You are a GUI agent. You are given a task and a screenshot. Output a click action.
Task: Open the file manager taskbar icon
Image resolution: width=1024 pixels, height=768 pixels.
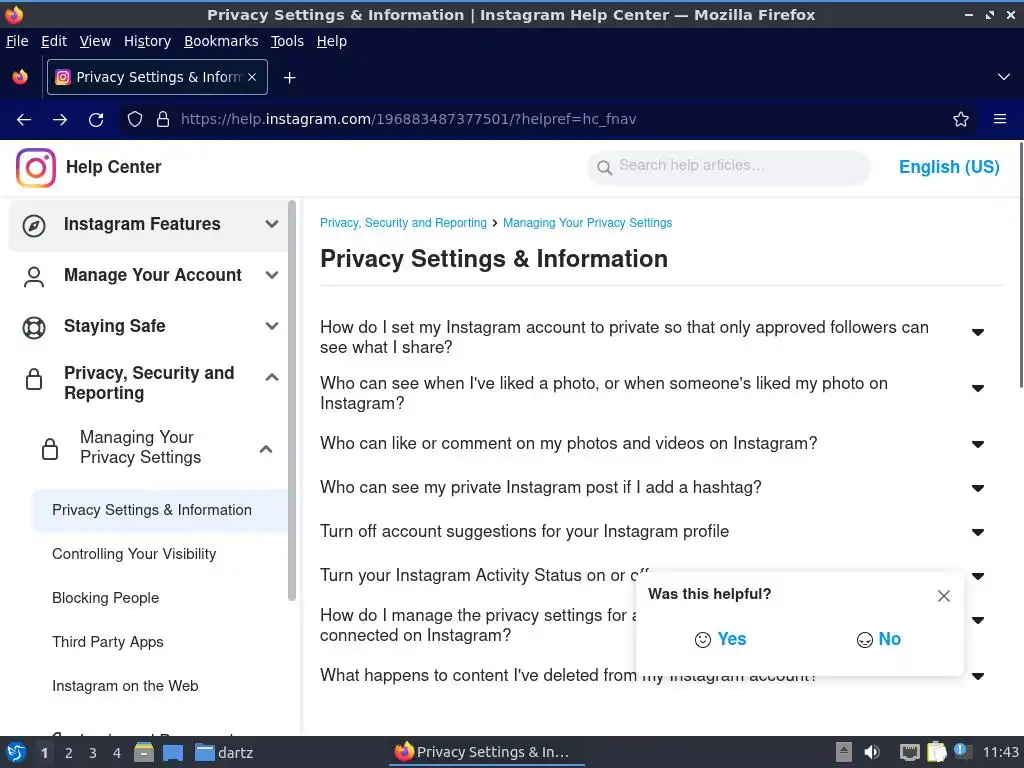(144, 752)
